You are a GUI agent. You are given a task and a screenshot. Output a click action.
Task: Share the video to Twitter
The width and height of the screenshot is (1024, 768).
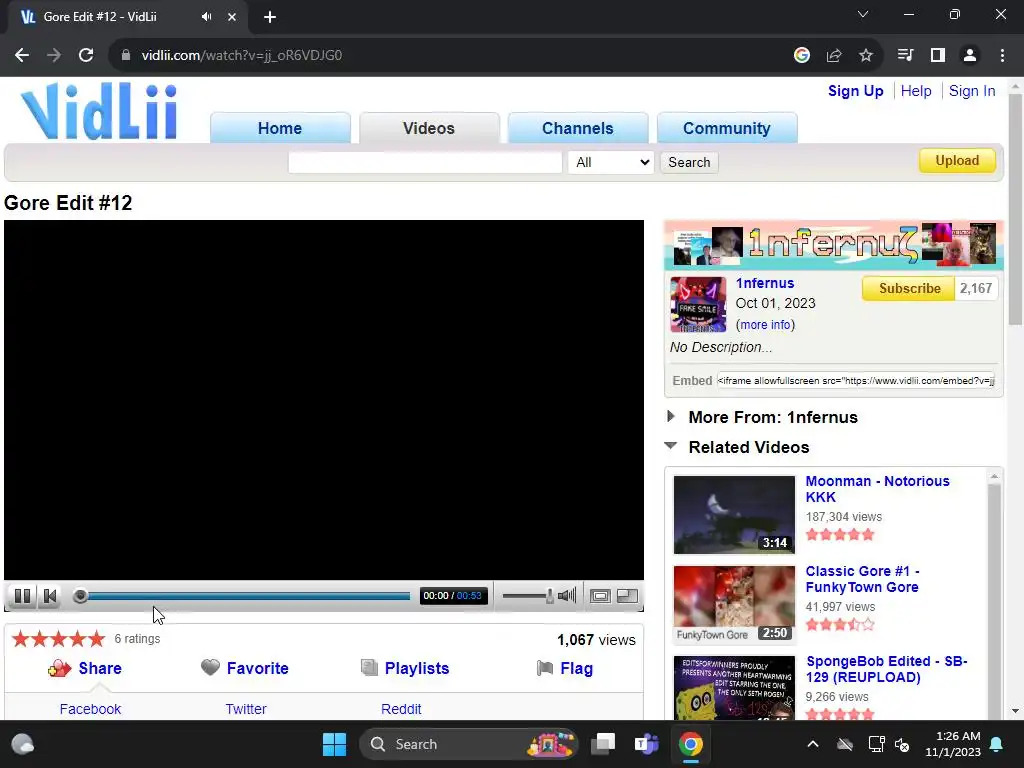point(246,709)
